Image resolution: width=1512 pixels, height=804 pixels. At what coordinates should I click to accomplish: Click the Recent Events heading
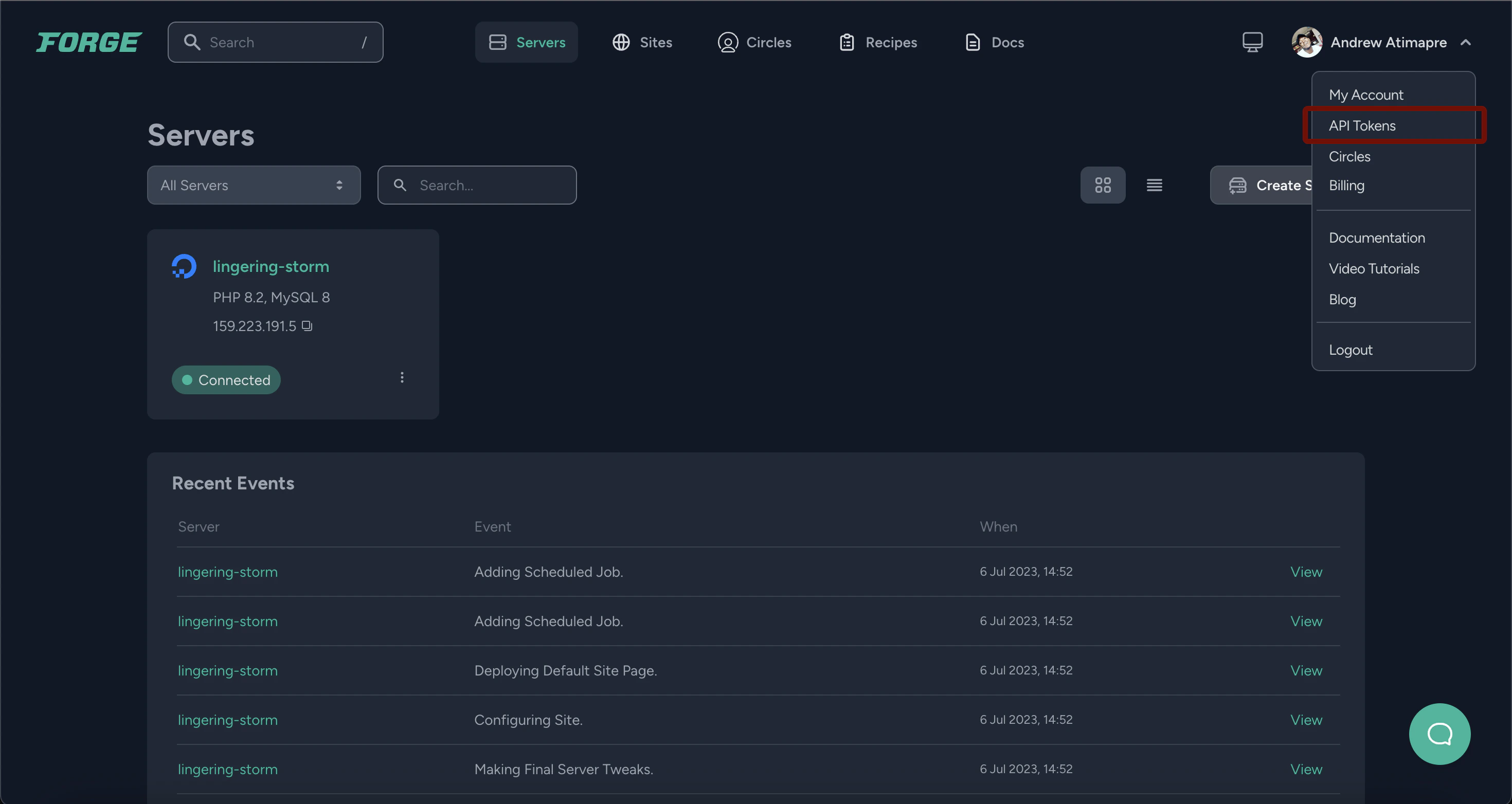coord(233,483)
